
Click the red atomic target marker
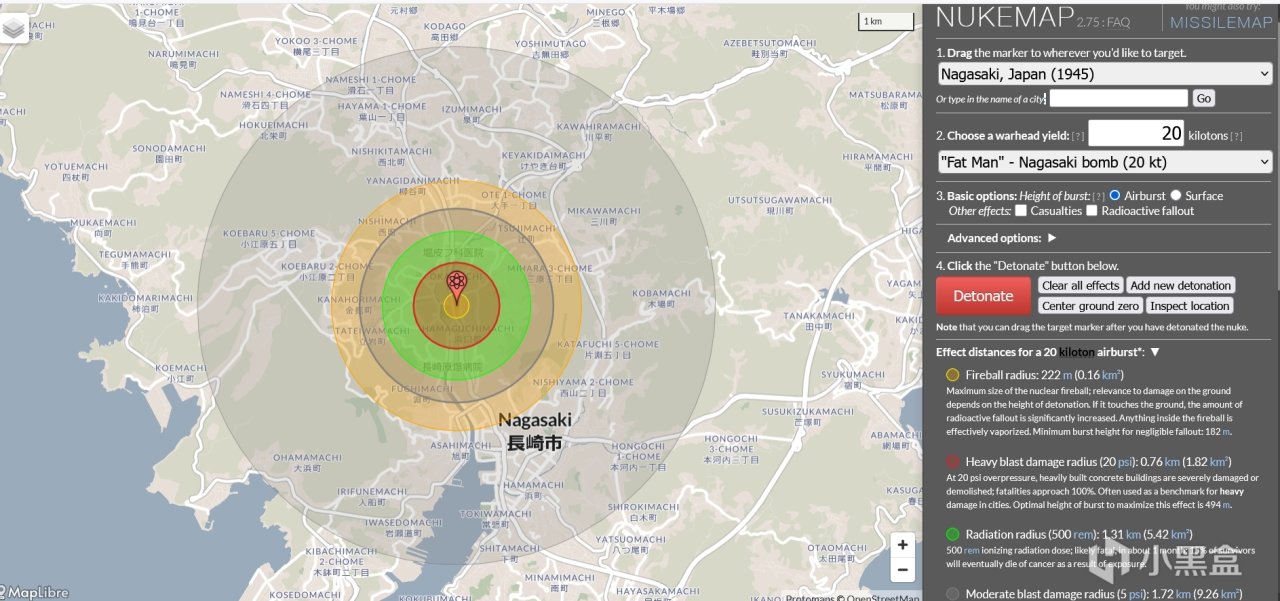tap(456, 287)
